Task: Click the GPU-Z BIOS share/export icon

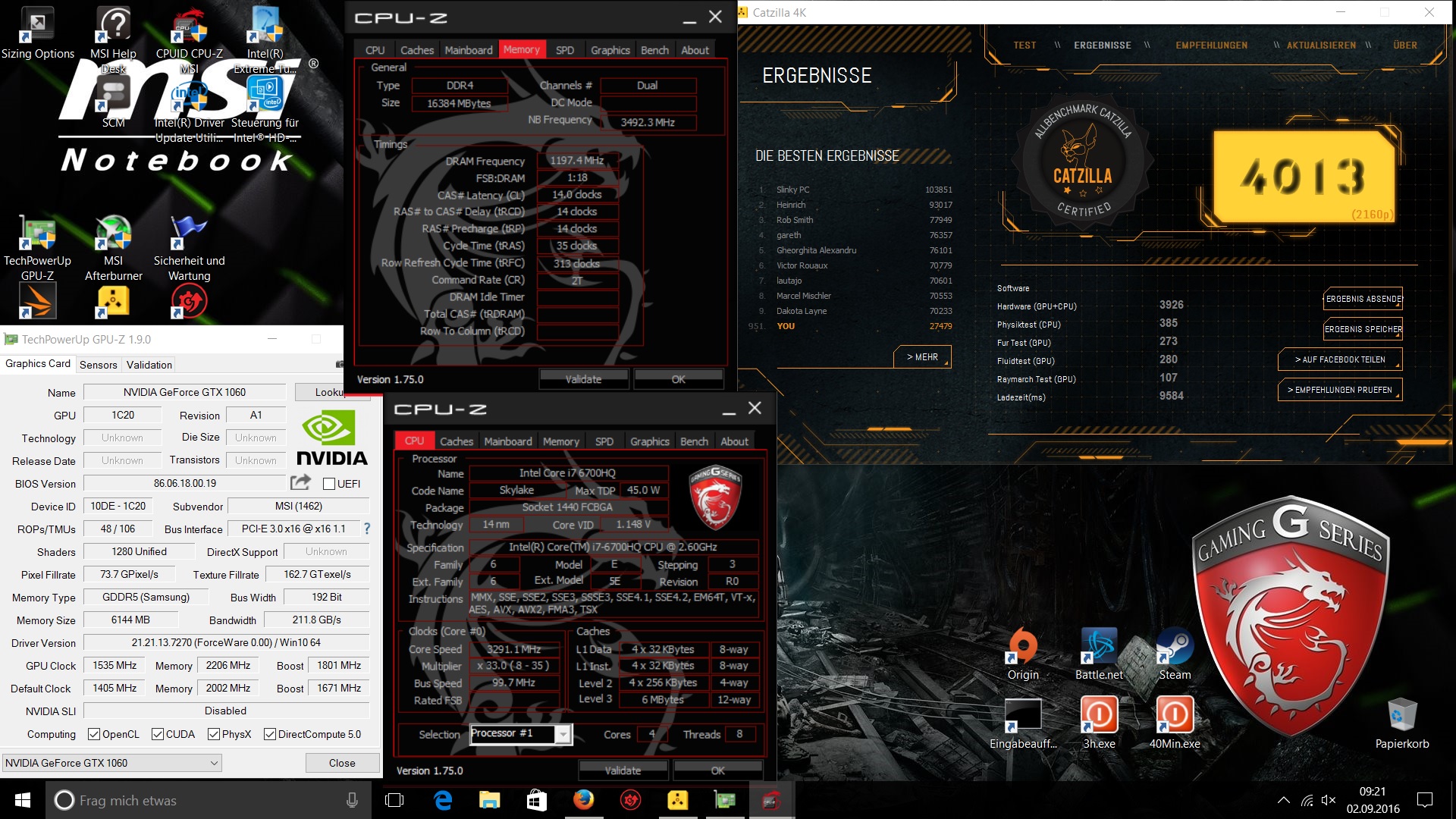Action: coord(300,482)
